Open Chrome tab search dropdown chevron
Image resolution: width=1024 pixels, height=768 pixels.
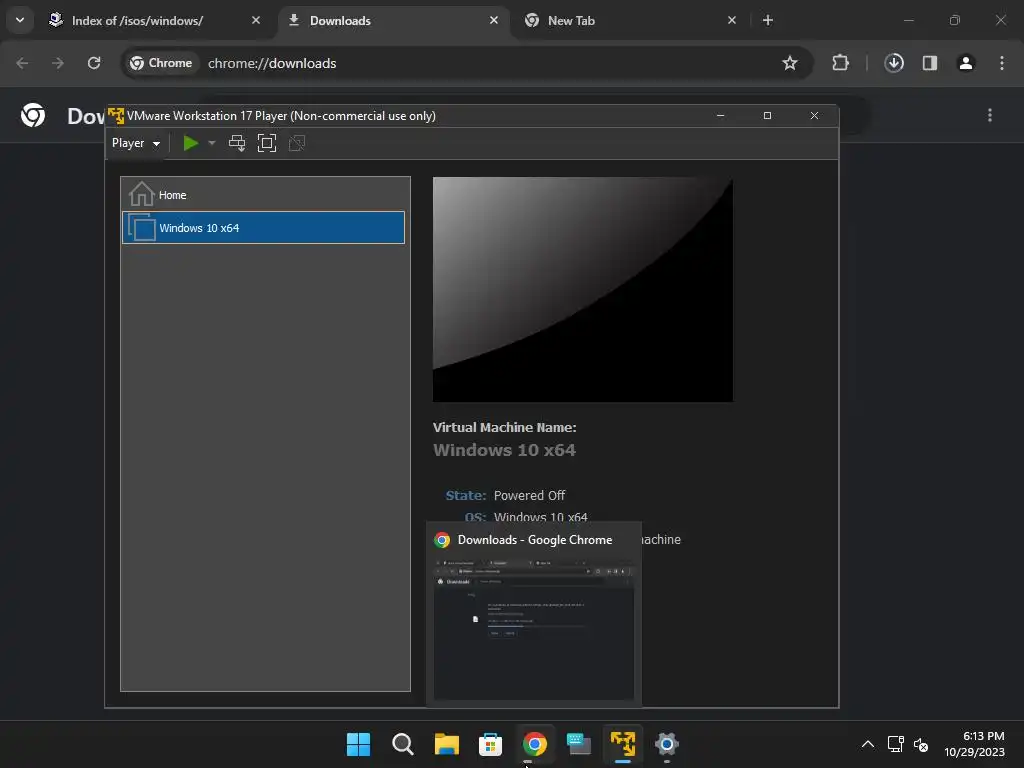pyautogui.click(x=20, y=20)
